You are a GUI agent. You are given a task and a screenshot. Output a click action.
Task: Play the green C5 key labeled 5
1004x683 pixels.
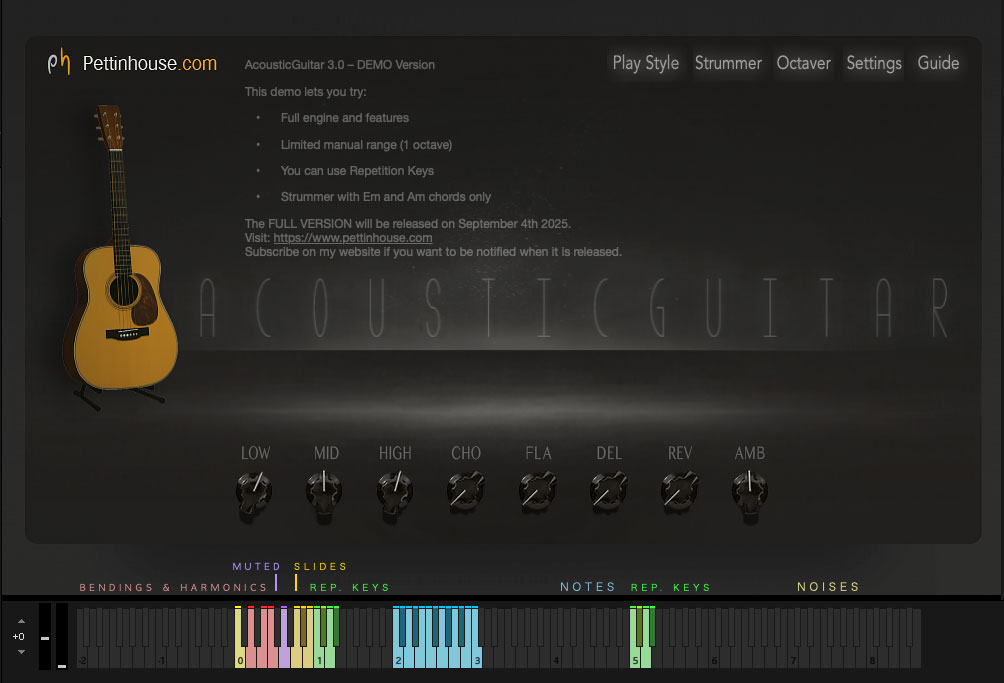[x=635, y=656]
